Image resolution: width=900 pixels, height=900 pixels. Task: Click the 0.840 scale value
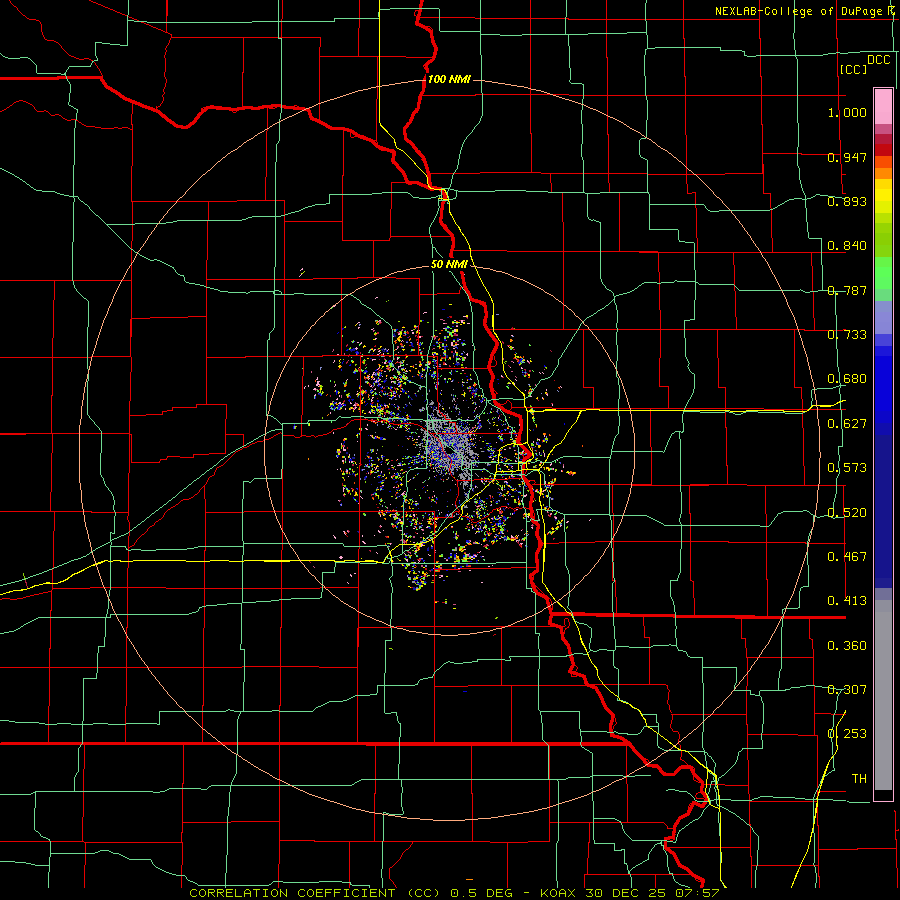[x=847, y=246]
